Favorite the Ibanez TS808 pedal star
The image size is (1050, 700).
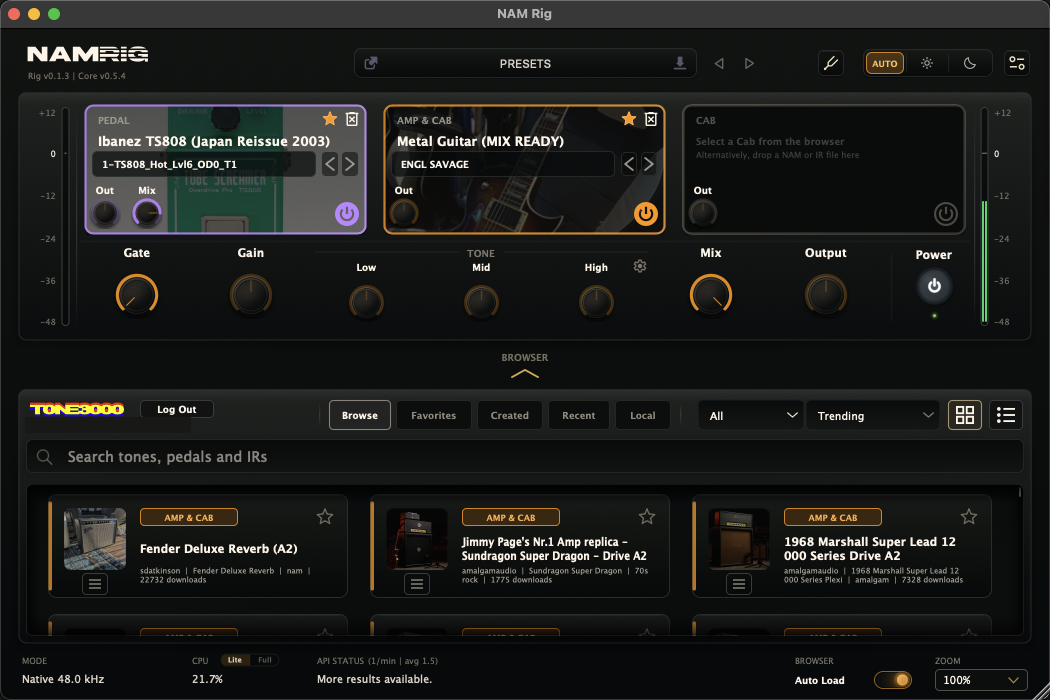(x=329, y=119)
